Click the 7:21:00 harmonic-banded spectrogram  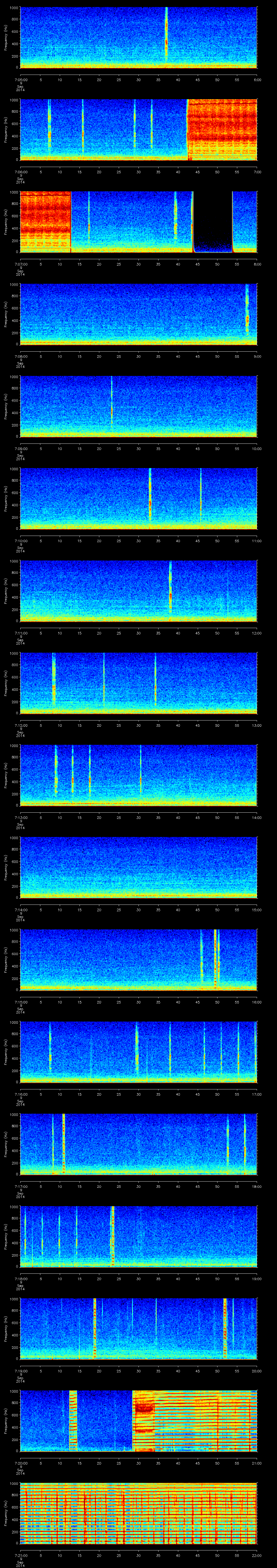[x=138, y=1513]
